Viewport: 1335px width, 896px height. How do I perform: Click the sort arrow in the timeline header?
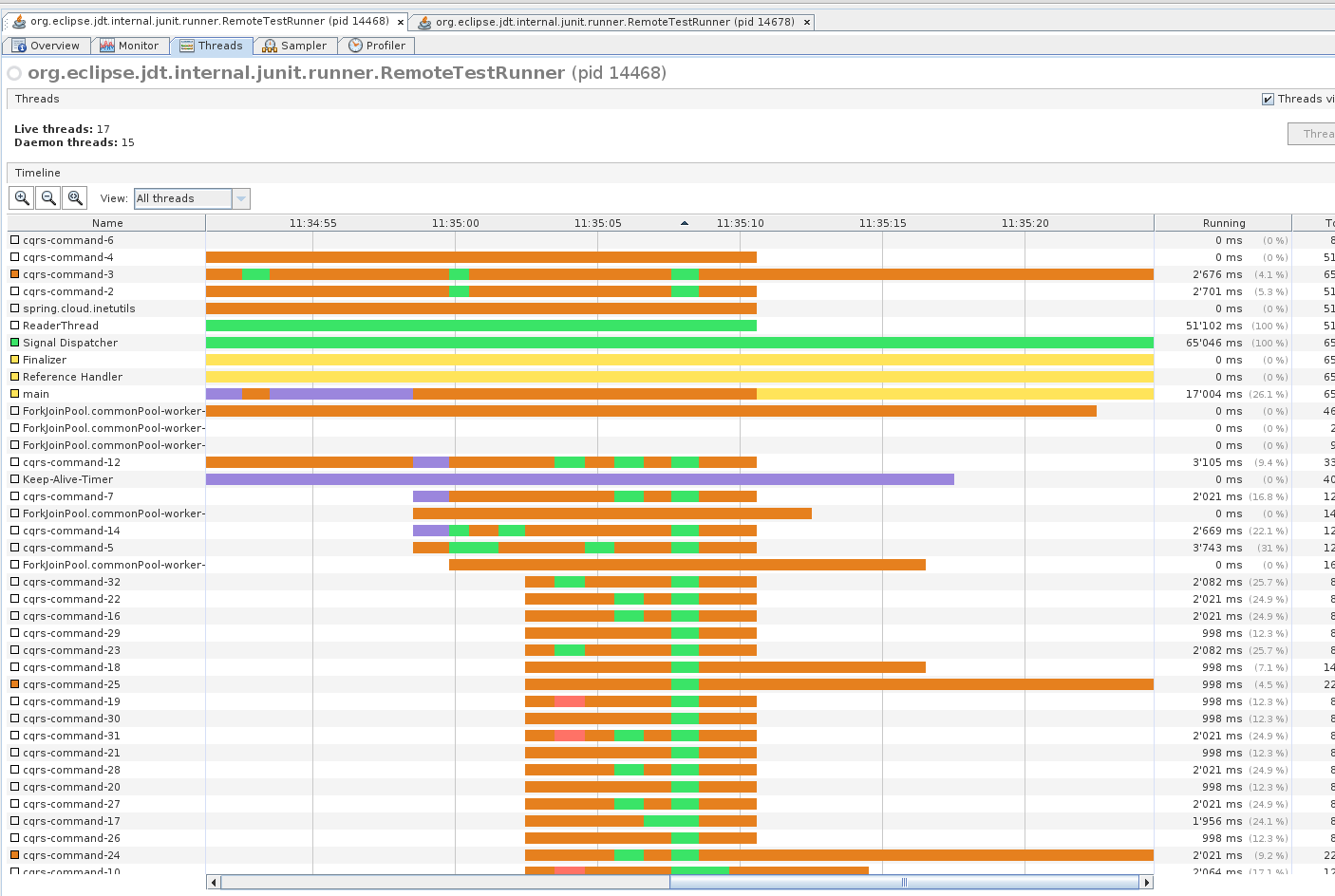click(685, 222)
